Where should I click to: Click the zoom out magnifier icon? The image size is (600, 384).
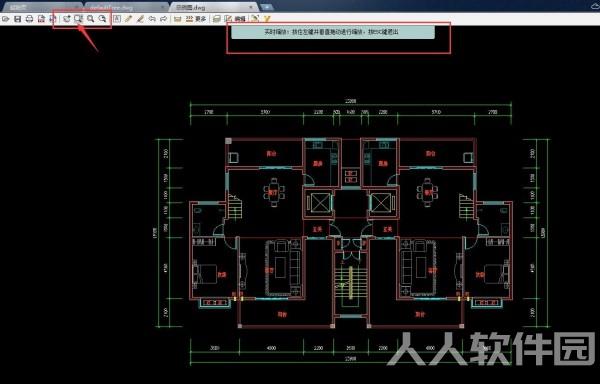[103, 18]
